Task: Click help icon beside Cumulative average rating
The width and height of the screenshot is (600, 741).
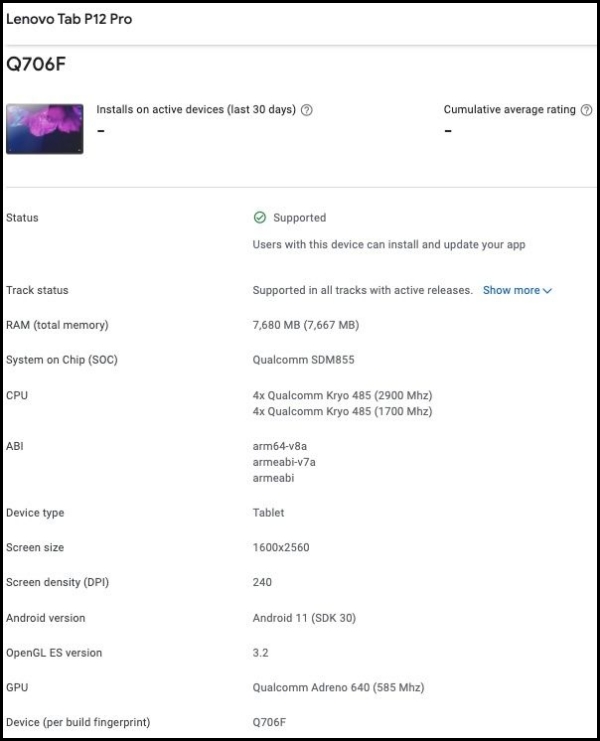Action: [x=586, y=110]
